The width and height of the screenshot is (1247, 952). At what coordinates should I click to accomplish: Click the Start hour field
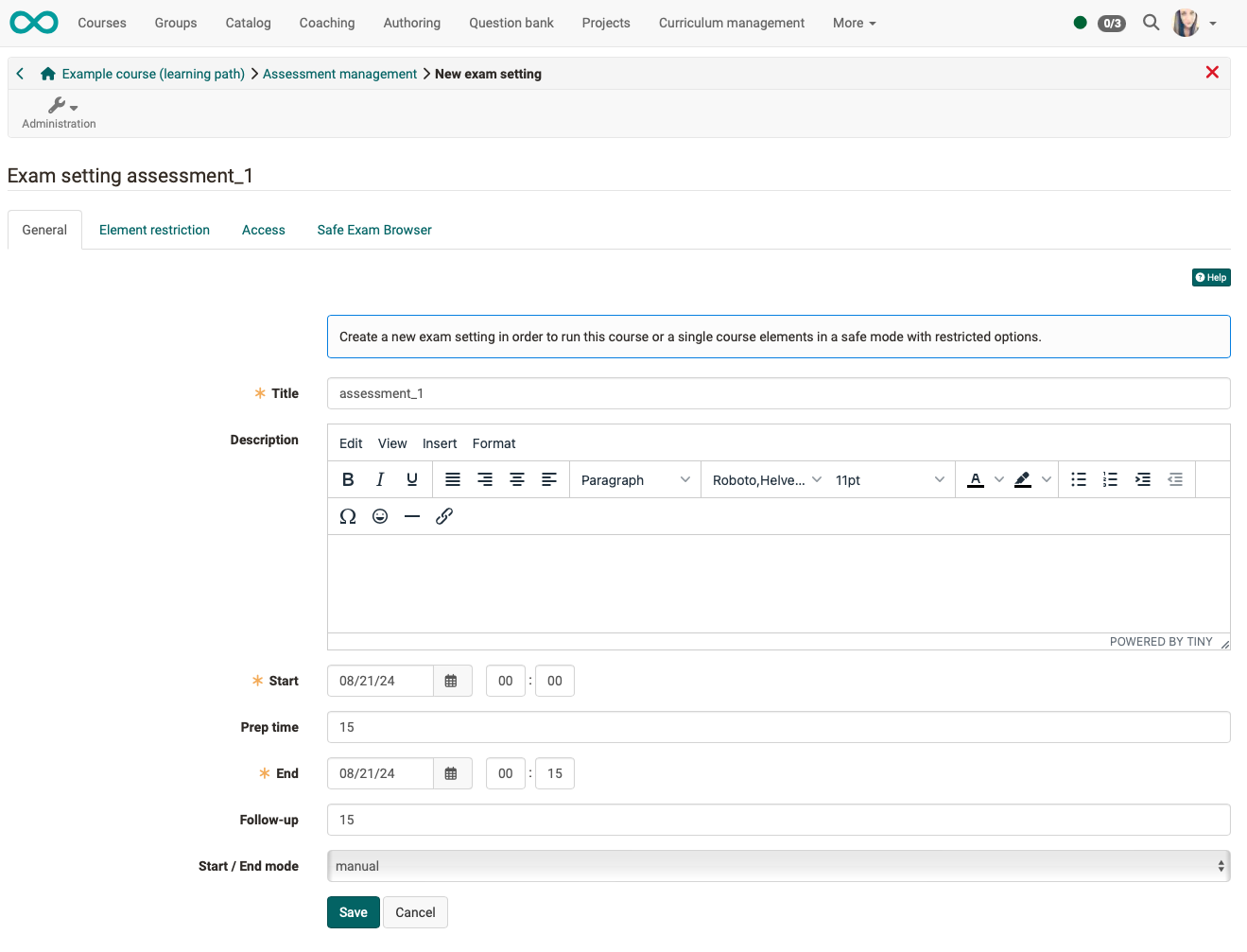click(506, 681)
